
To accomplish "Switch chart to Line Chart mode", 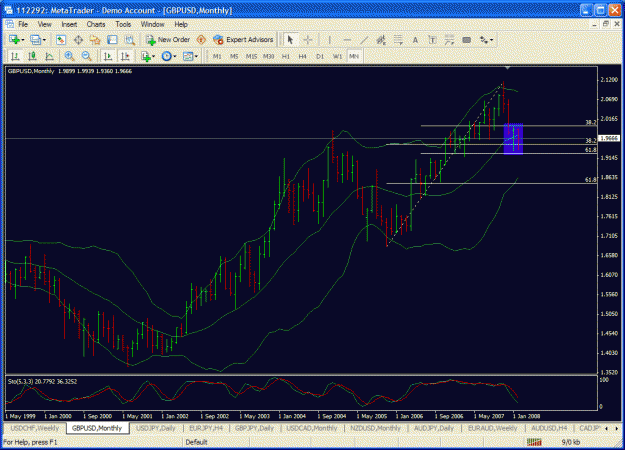I will click(x=49, y=56).
